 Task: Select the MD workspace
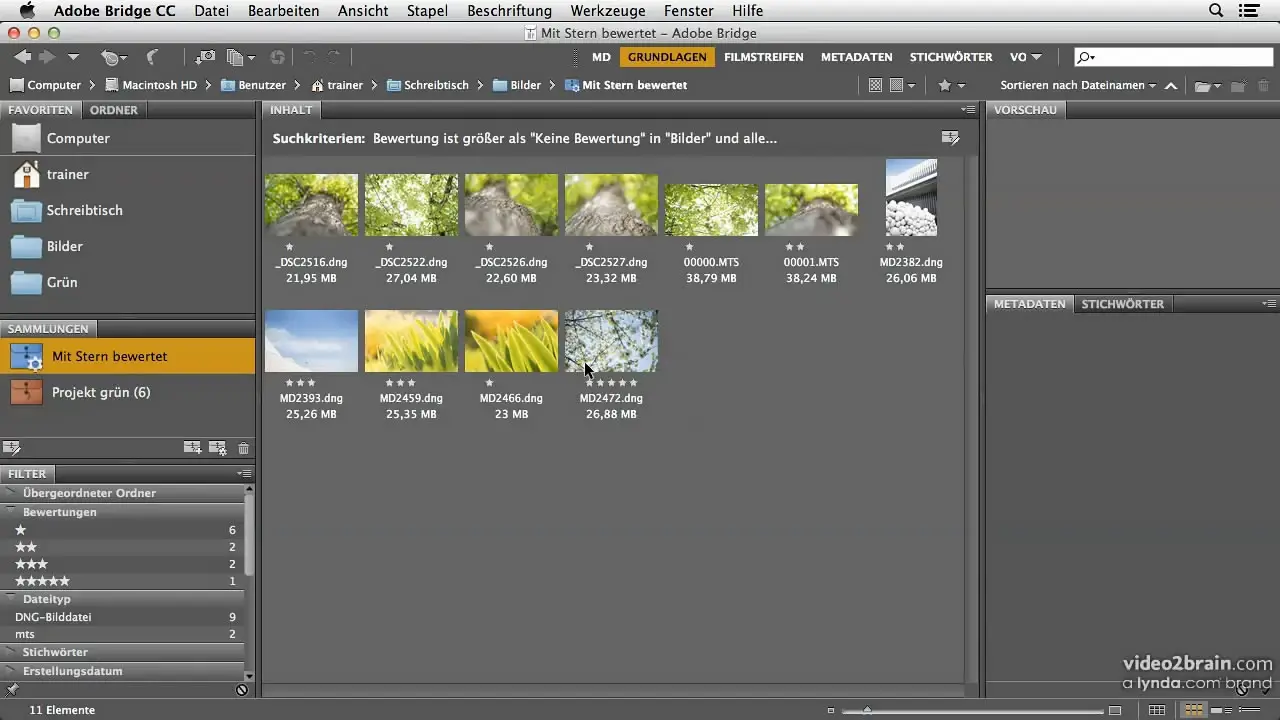click(601, 57)
